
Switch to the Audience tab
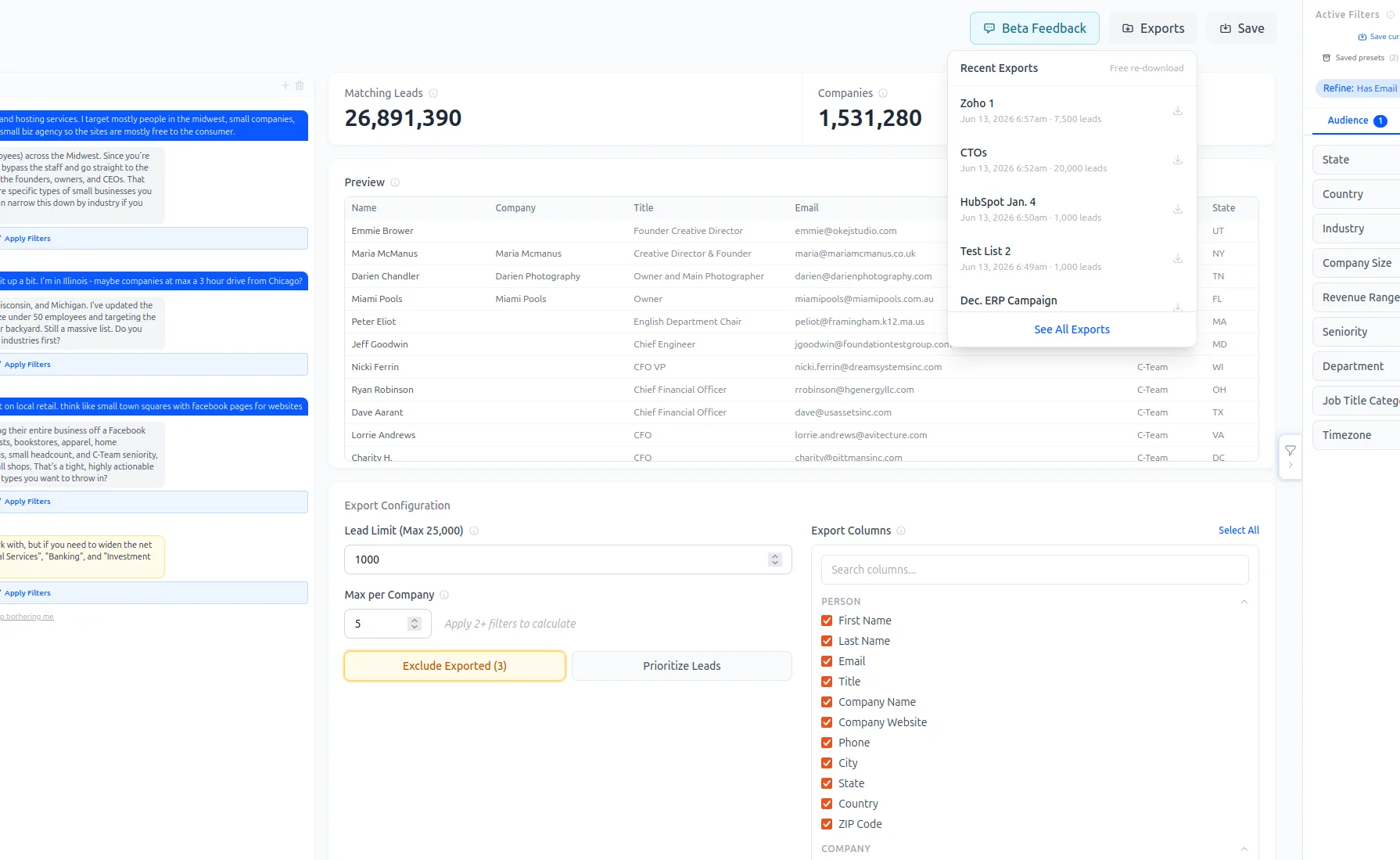click(x=1357, y=121)
